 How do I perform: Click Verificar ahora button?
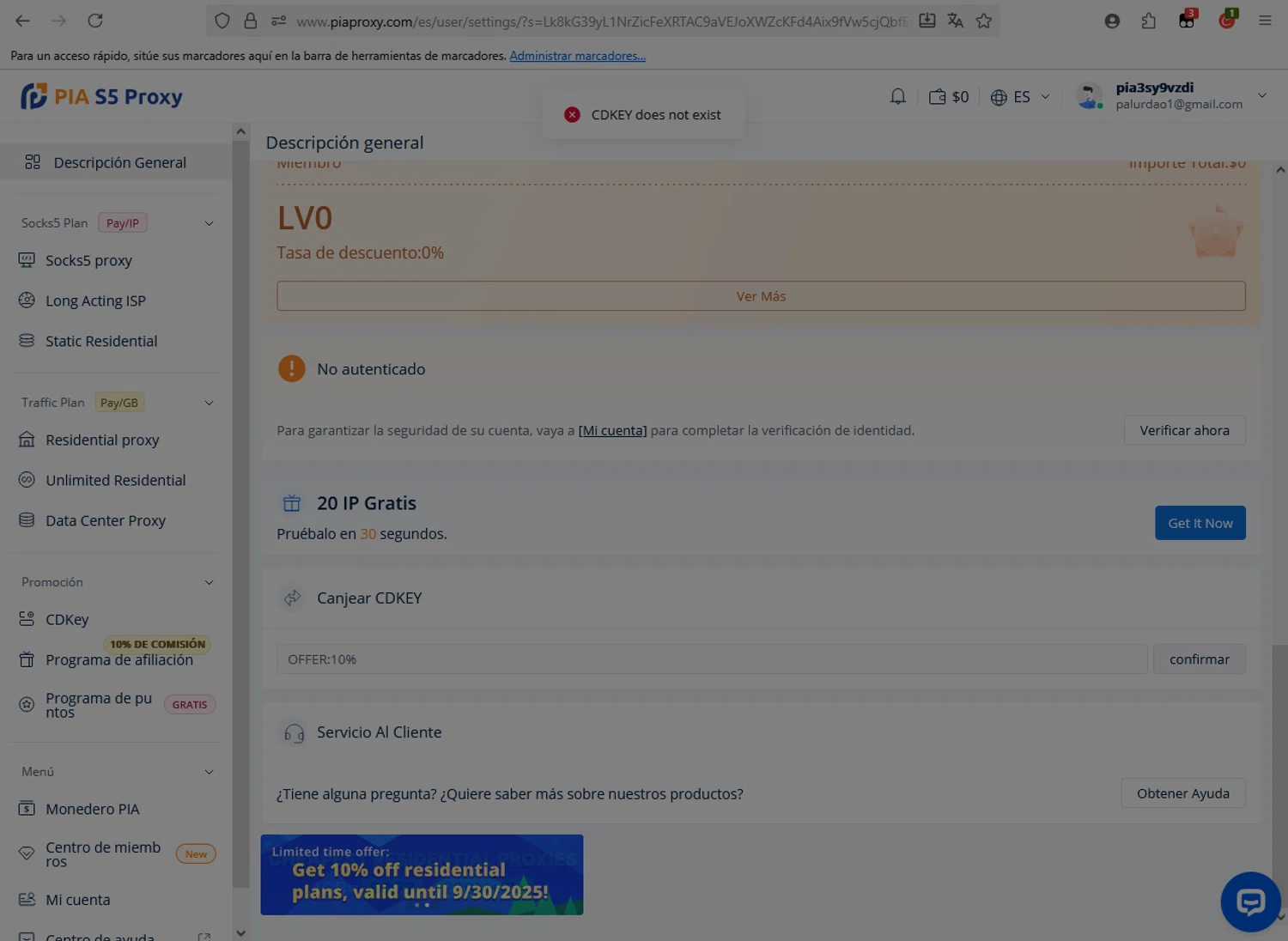(1184, 430)
